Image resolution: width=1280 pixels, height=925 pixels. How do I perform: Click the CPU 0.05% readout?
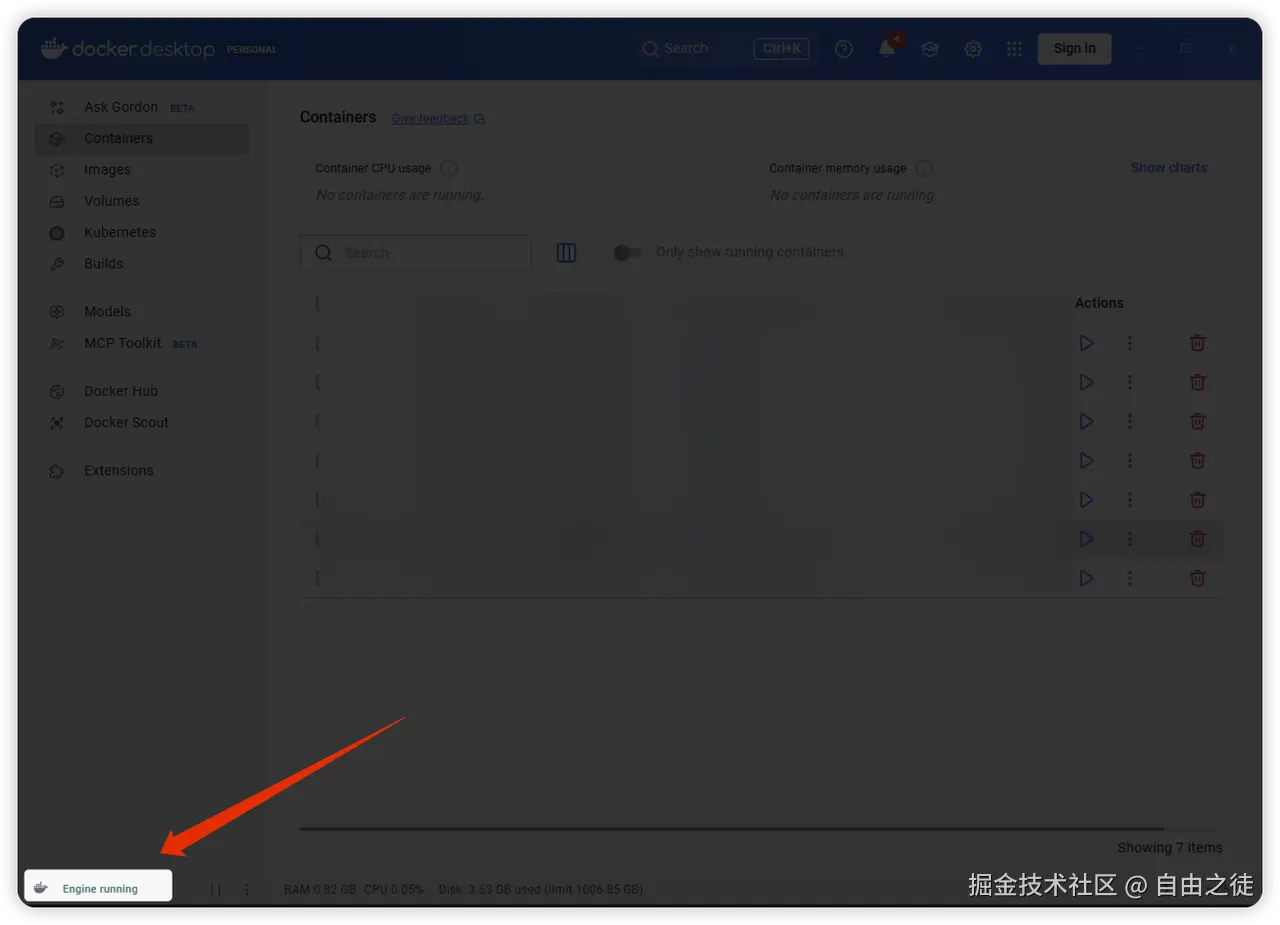[x=394, y=889]
